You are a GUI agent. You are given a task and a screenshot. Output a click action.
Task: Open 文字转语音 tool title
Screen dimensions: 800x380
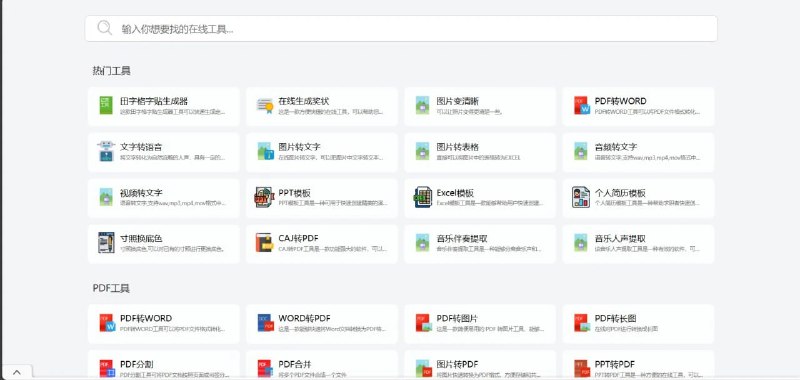(141, 147)
